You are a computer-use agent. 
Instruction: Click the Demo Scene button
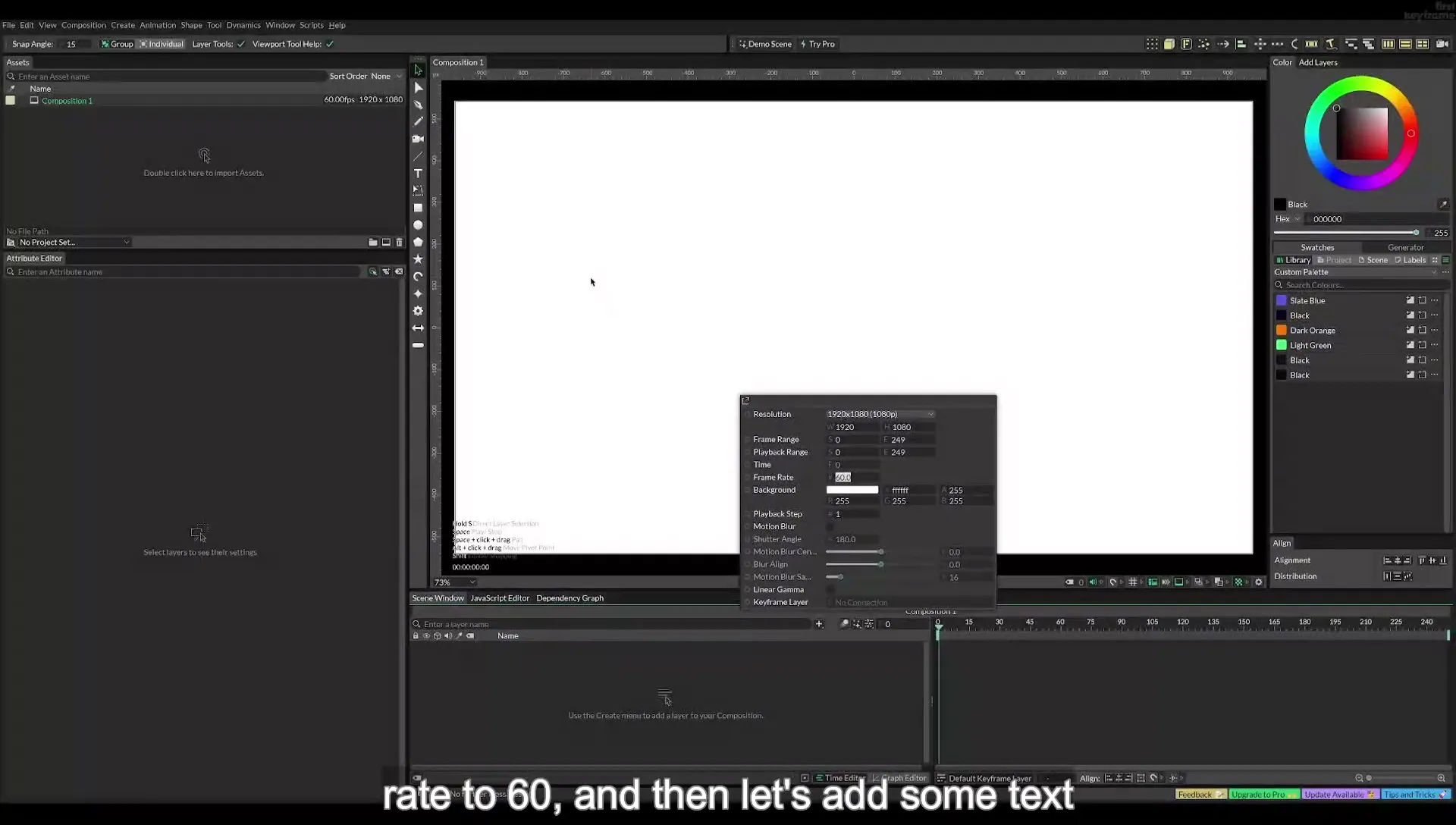(x=765, y=44)
